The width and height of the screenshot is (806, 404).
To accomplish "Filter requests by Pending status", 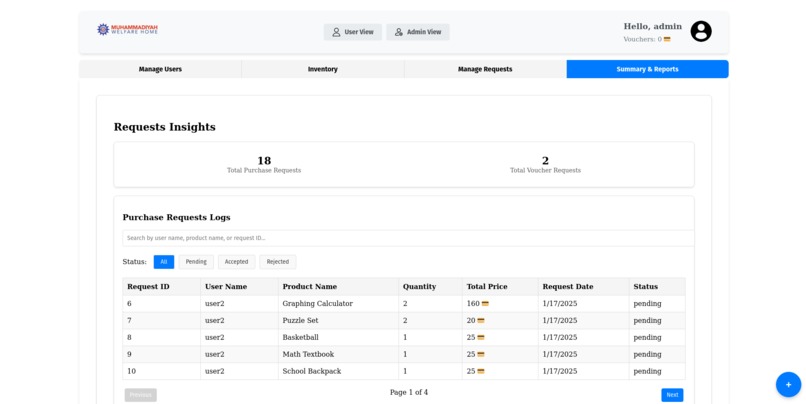I will coord(196,262).
